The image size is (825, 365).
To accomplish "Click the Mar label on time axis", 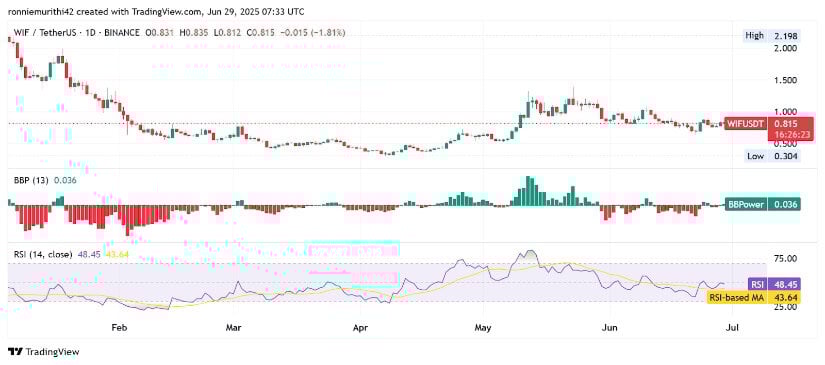I will click(233, 328).
